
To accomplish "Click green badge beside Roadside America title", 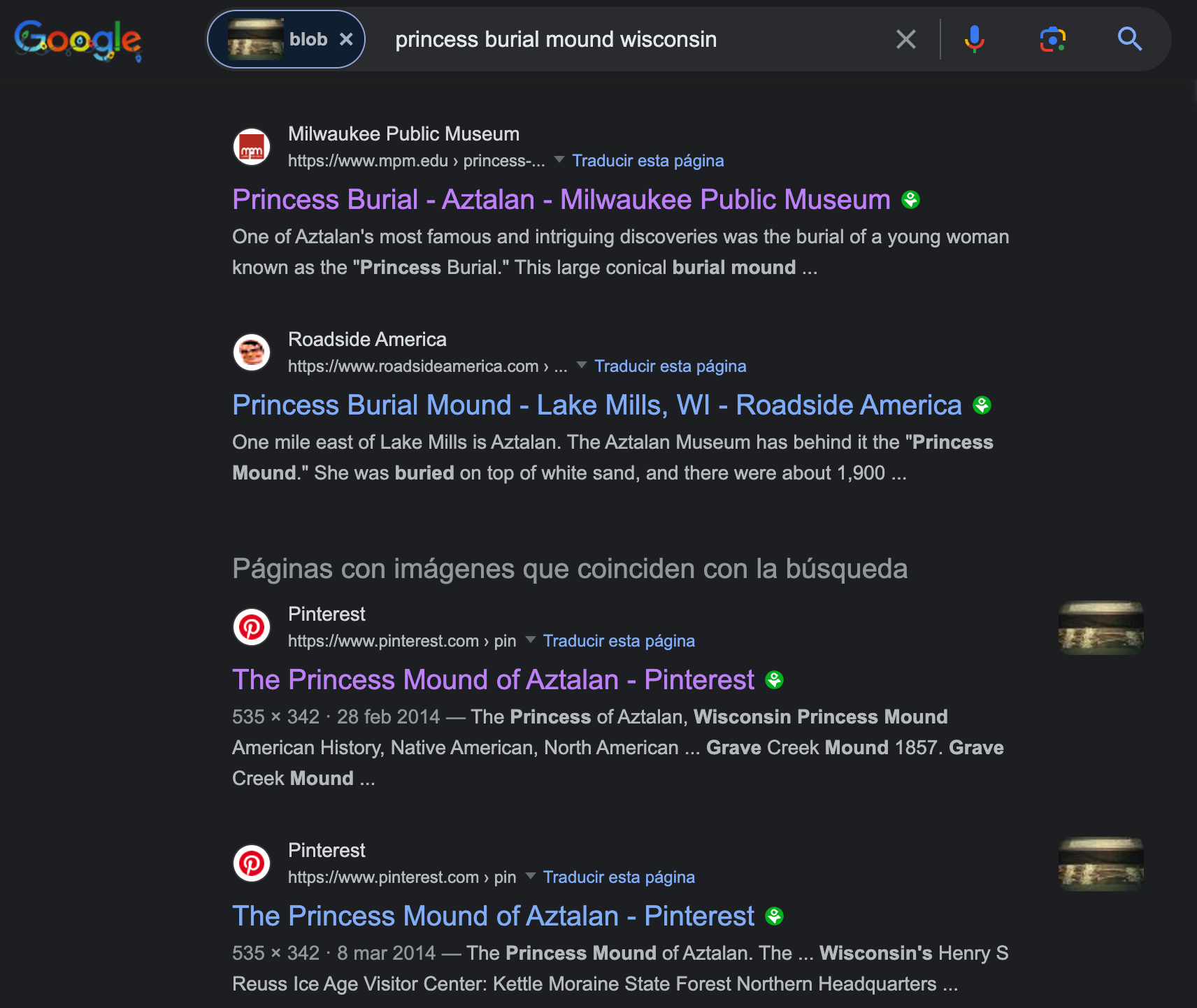I will click(982, 405).
